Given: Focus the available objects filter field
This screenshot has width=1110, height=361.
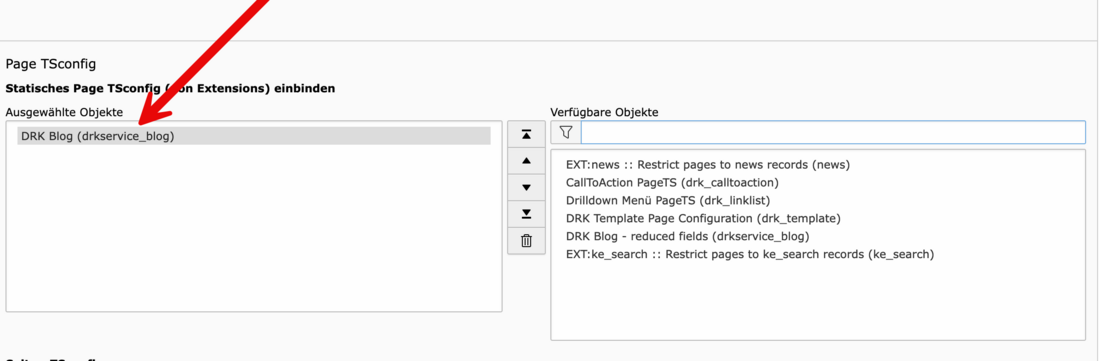Looking at the screenshot, I should pyautogui.click(x=832, y=132).
